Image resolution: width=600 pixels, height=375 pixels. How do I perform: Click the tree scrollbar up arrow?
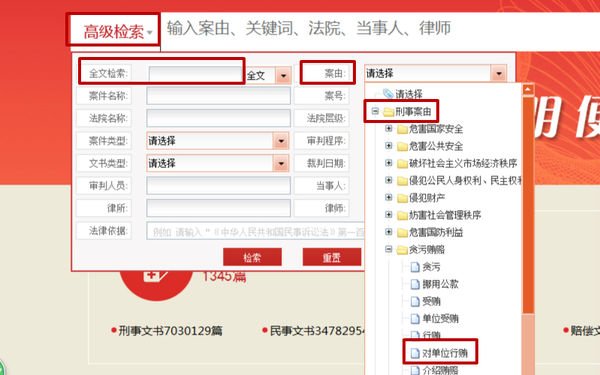[x=528, y=90]
